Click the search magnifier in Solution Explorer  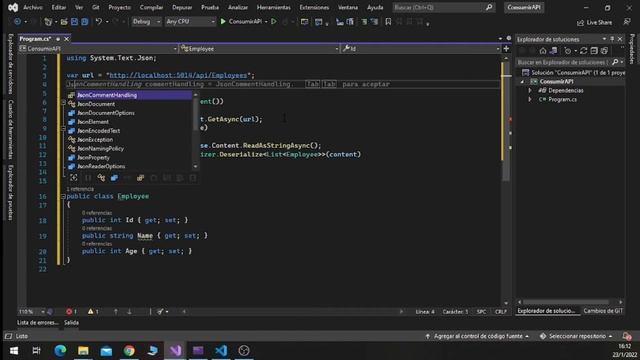[615, 62]
